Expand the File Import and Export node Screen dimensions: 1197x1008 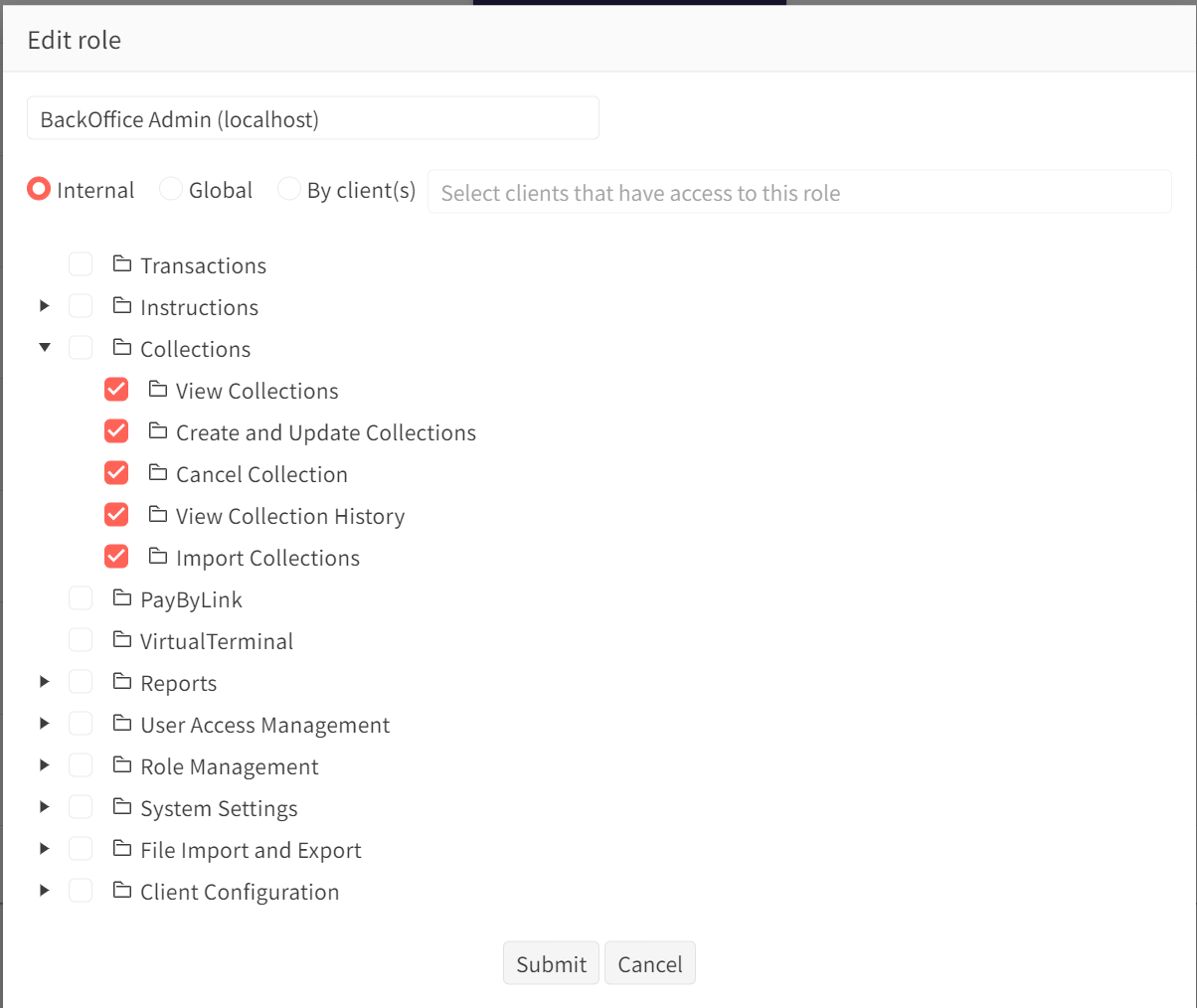click(x=45, y=849)
